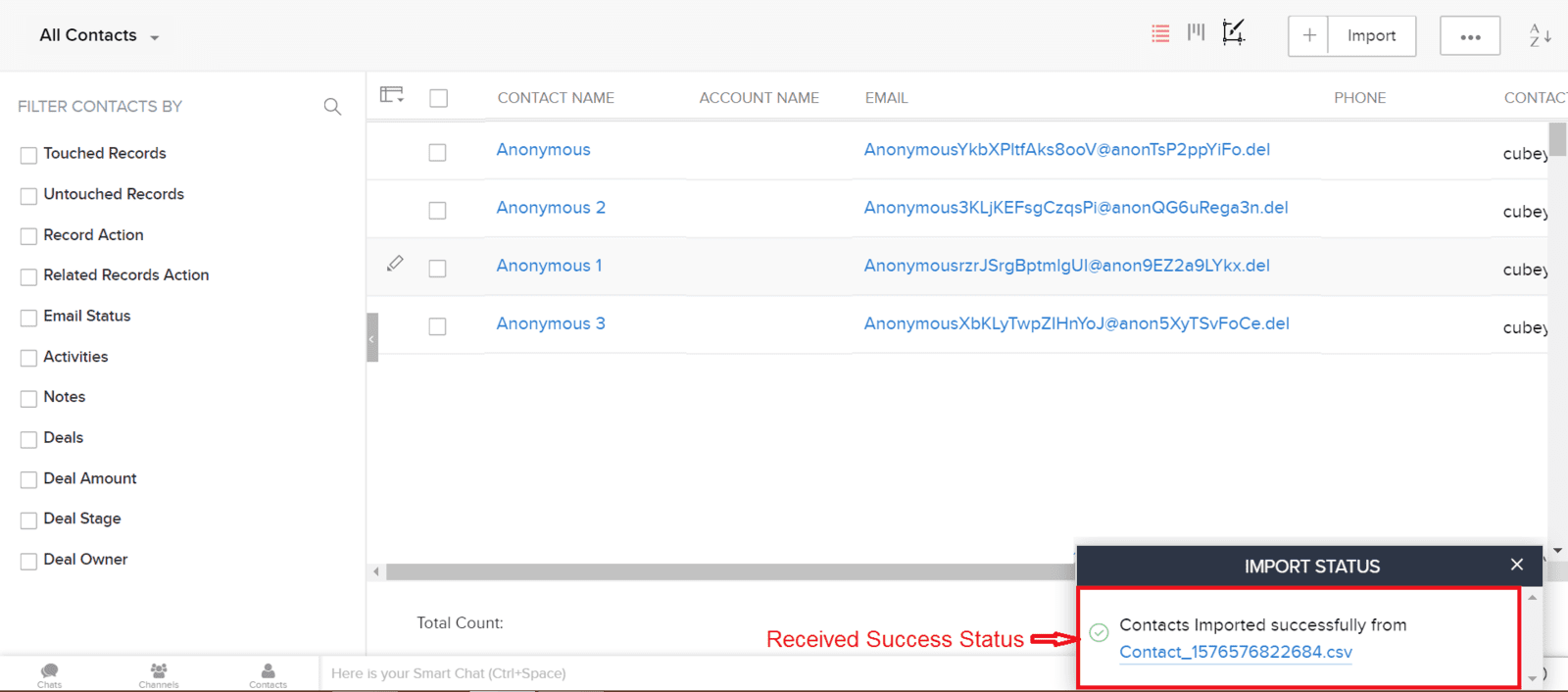The width and height of the screenshot is (1568, 692).
Task: Select Deal Owner filter checkbox
Action: (x=28, y=561)
